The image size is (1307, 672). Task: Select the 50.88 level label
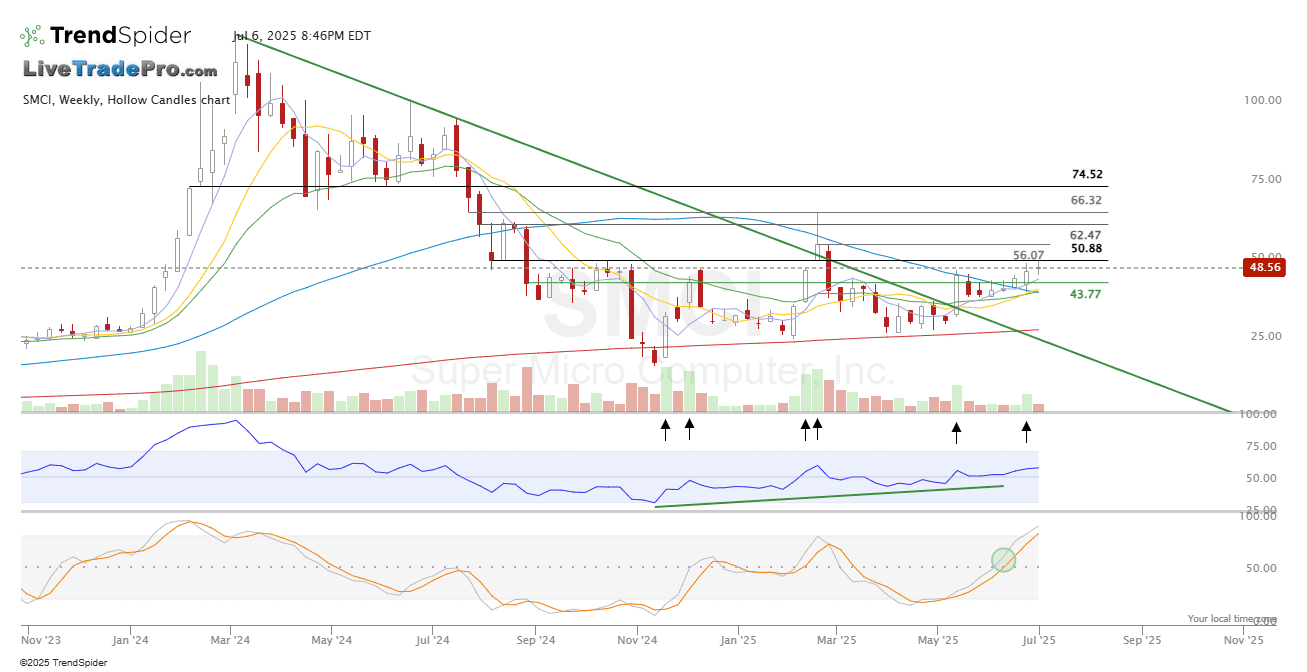click(1086, 248)
